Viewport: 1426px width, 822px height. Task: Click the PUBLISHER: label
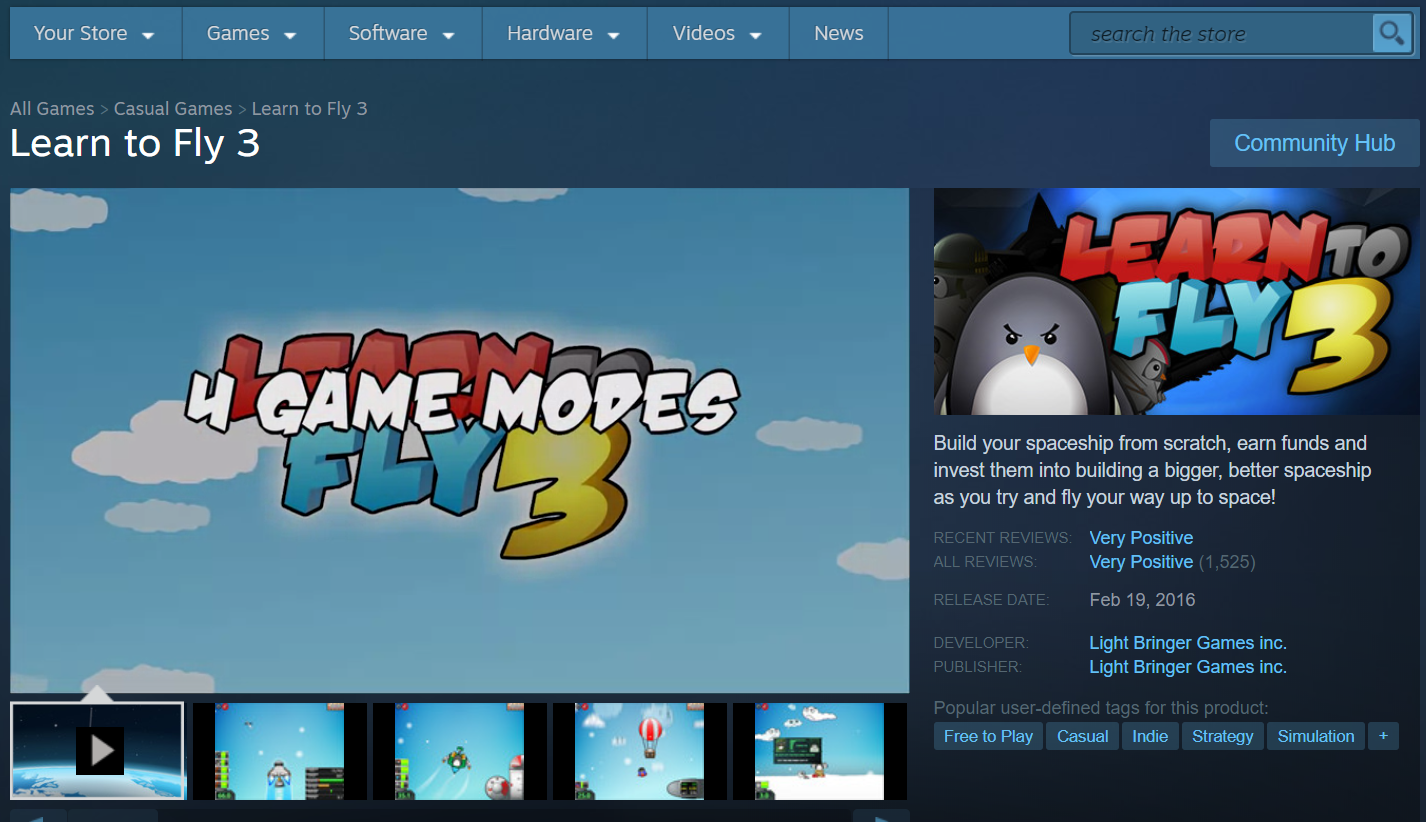[x=977, y=667]
